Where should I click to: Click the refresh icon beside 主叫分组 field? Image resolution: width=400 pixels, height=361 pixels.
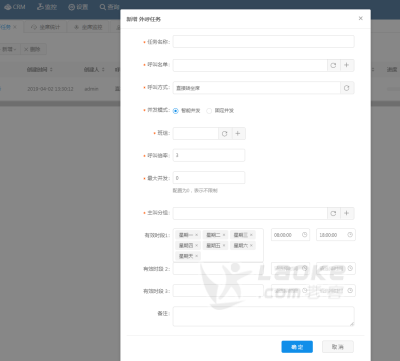333,213
